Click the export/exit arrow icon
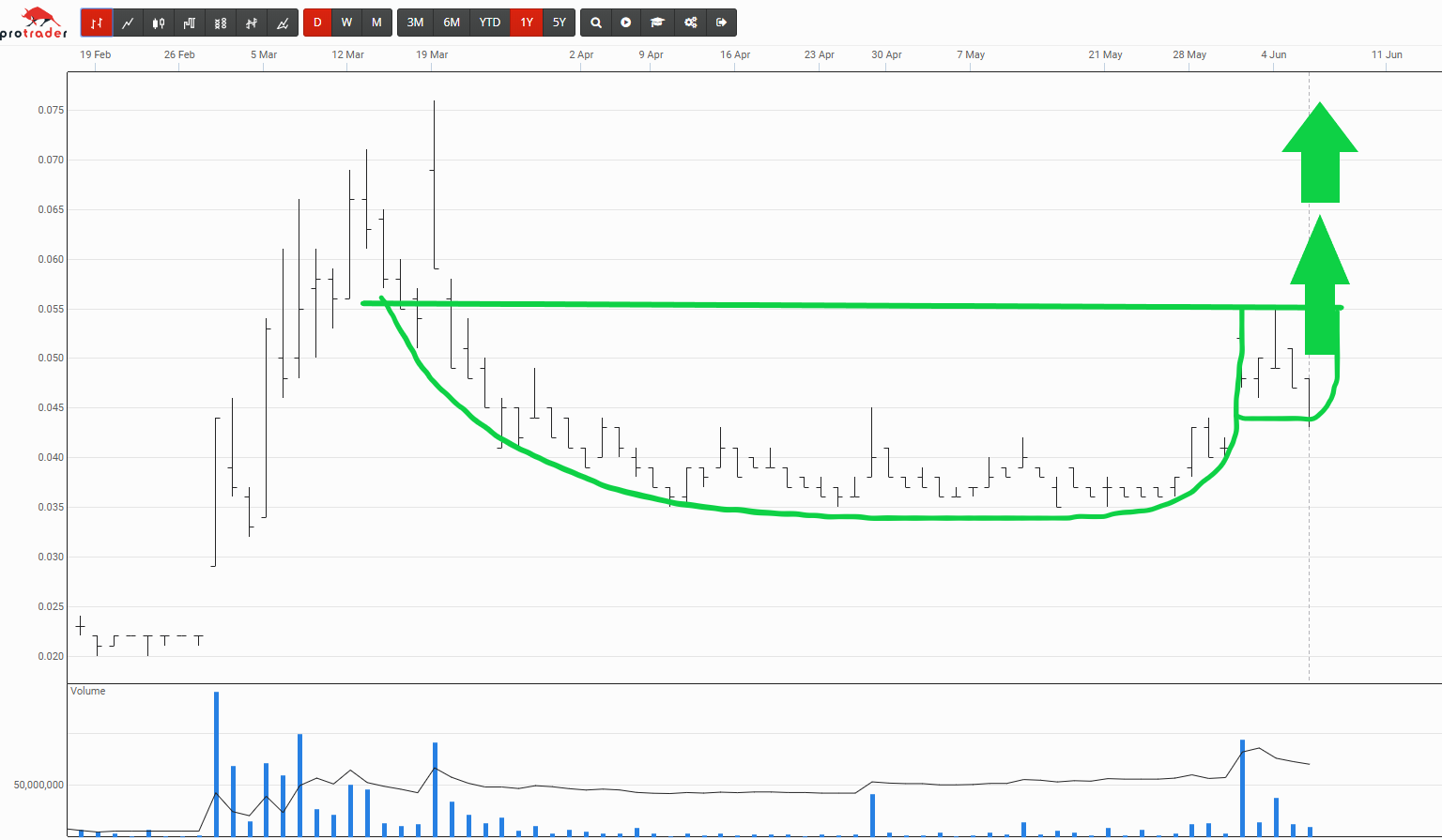 pos(721,23)
